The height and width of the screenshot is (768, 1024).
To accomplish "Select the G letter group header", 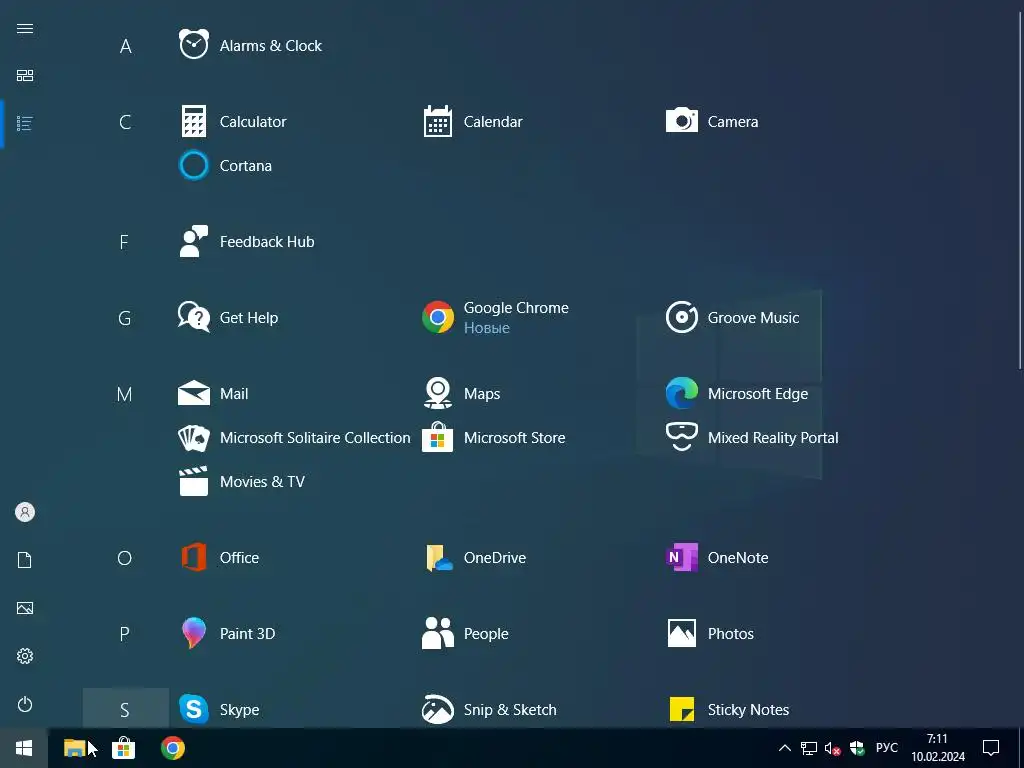I will (125, 318).
